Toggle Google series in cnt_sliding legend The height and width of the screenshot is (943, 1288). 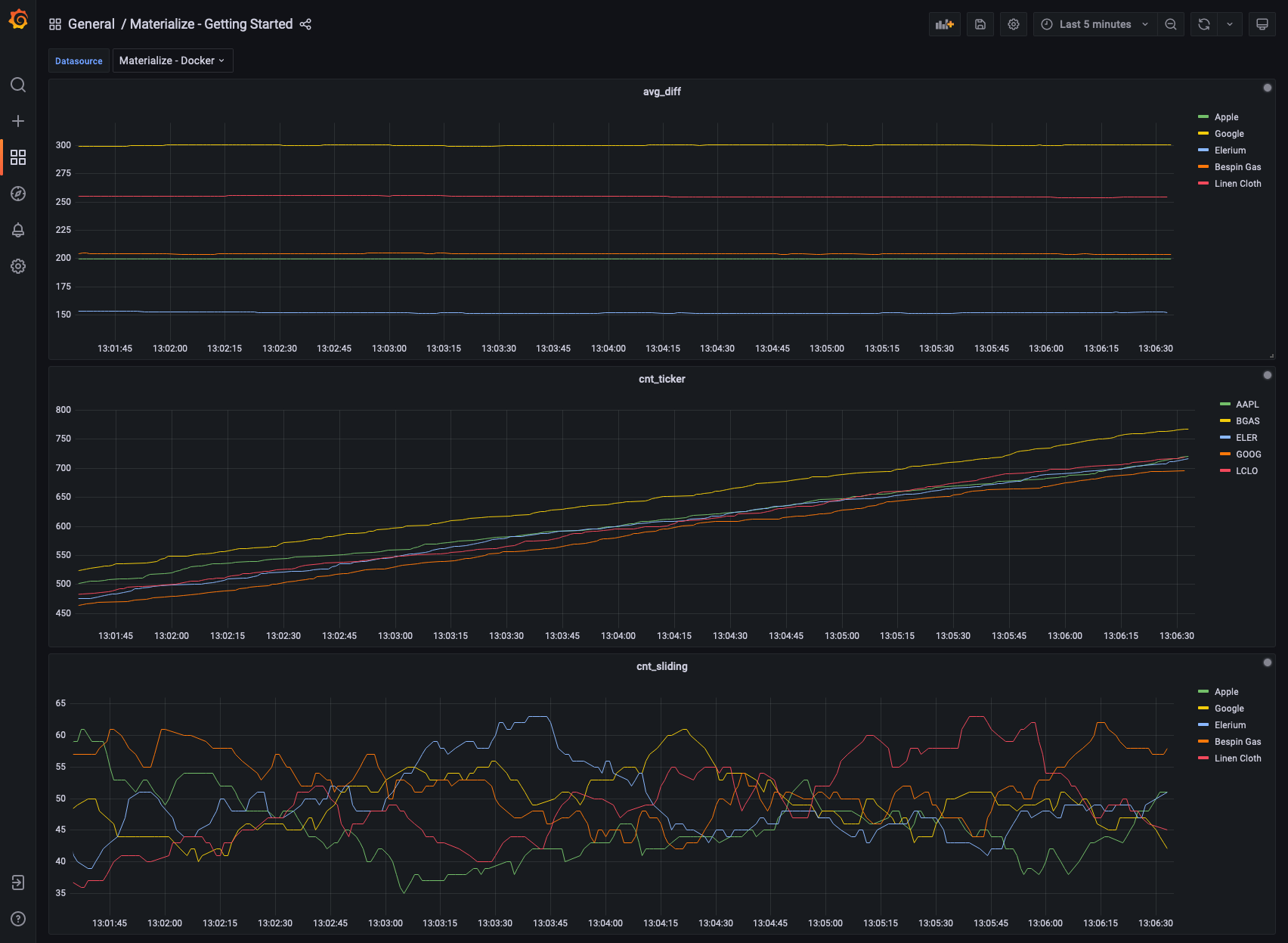[1229, 709]
